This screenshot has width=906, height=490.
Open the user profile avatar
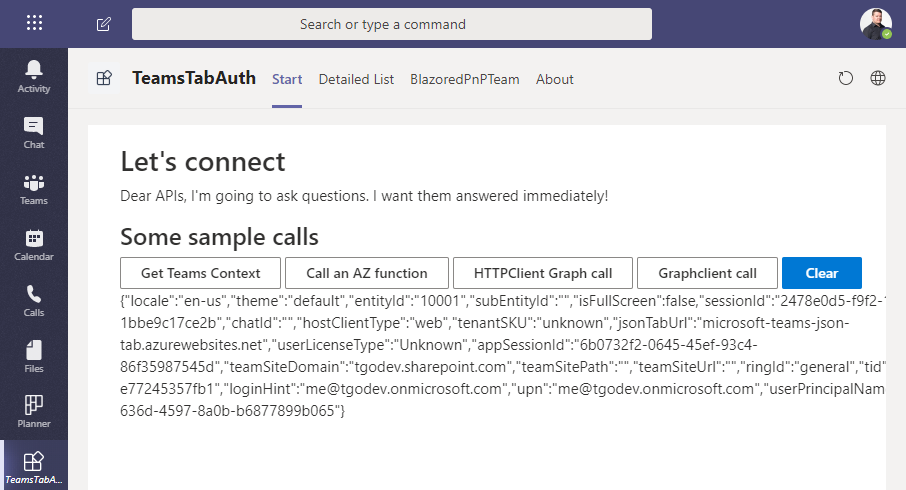click(x=875, y=24)
